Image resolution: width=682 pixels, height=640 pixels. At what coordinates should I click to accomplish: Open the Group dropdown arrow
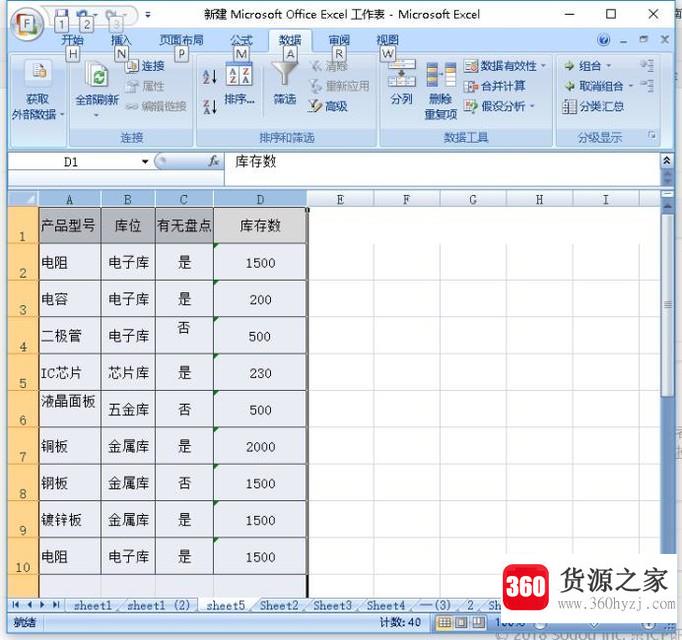click(x=608, y=66)
